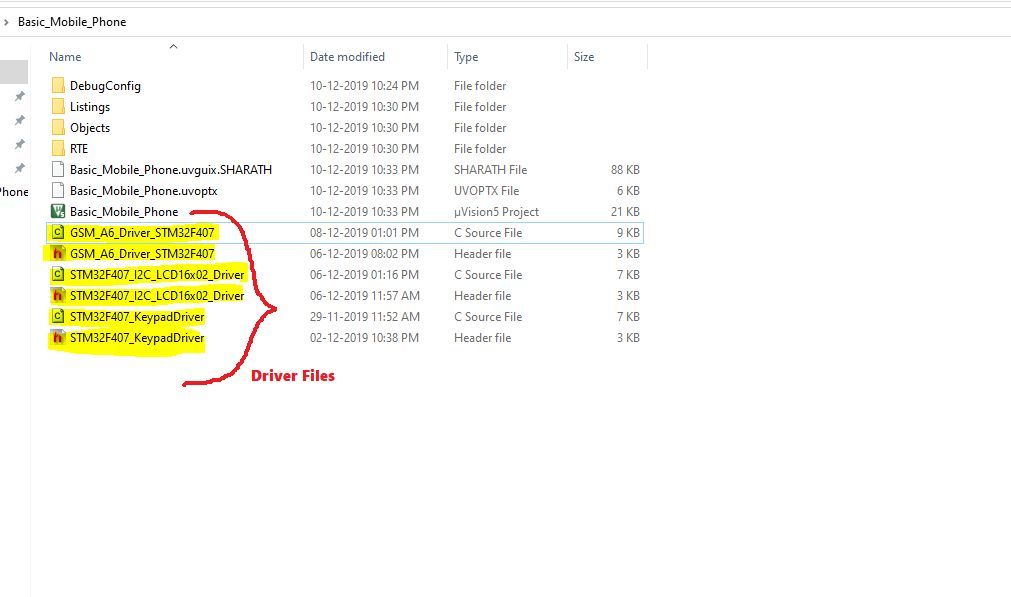The image size is (1011, 597).
Task: Sort files by the Size column header
Action: (x=584, y=57)
